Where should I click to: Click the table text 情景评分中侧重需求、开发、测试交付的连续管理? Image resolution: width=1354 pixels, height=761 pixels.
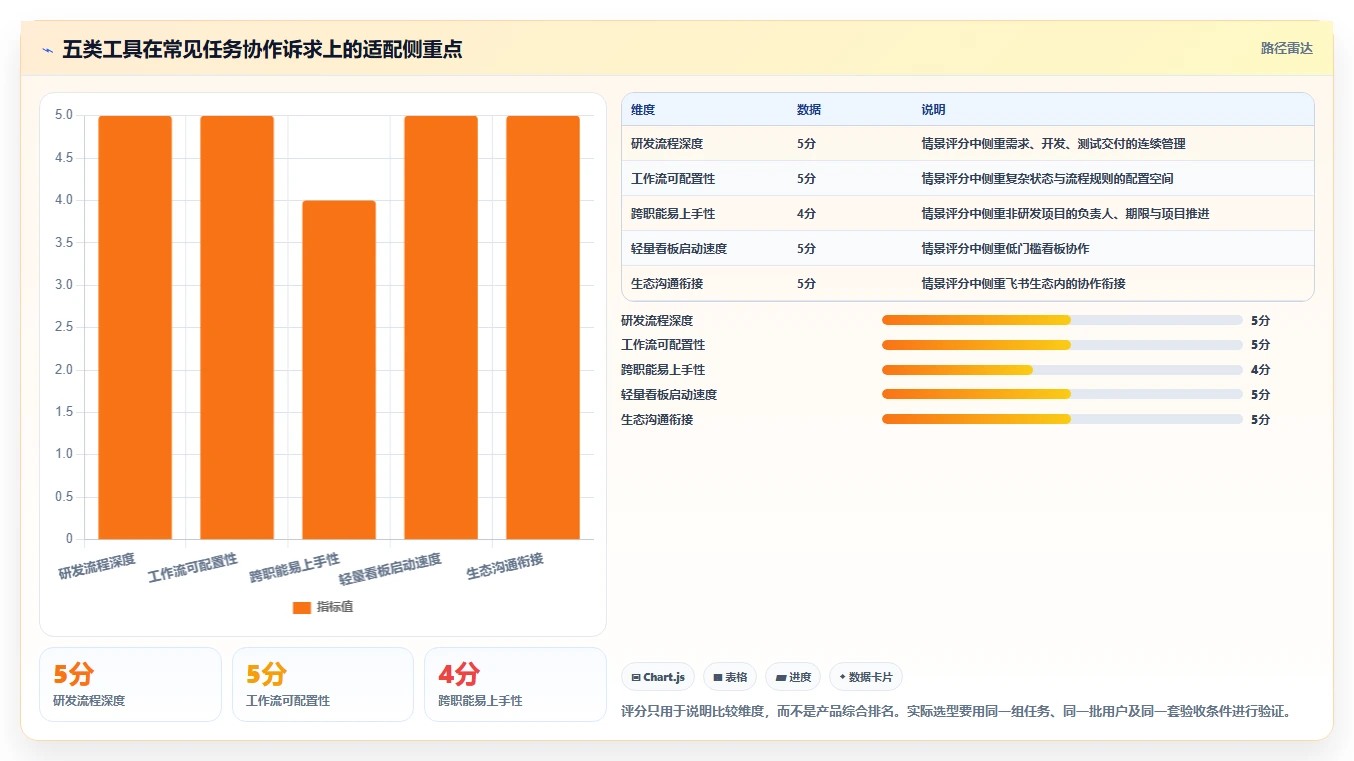point(1053,144)
